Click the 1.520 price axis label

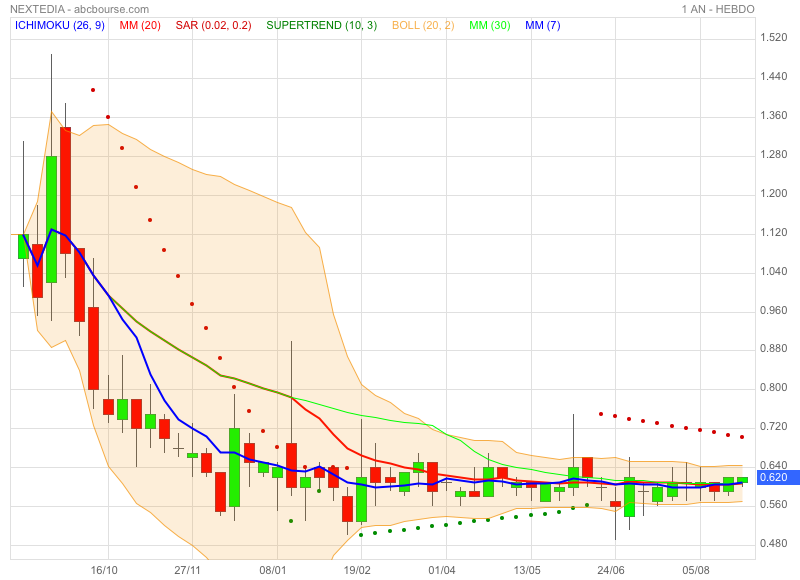click(773, 37)
